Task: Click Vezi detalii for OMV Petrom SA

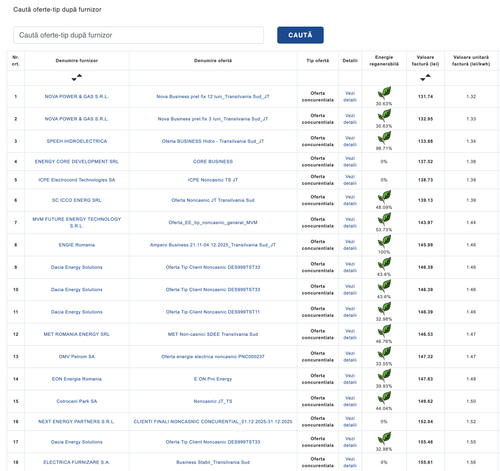Action: [x=350, y=356]
